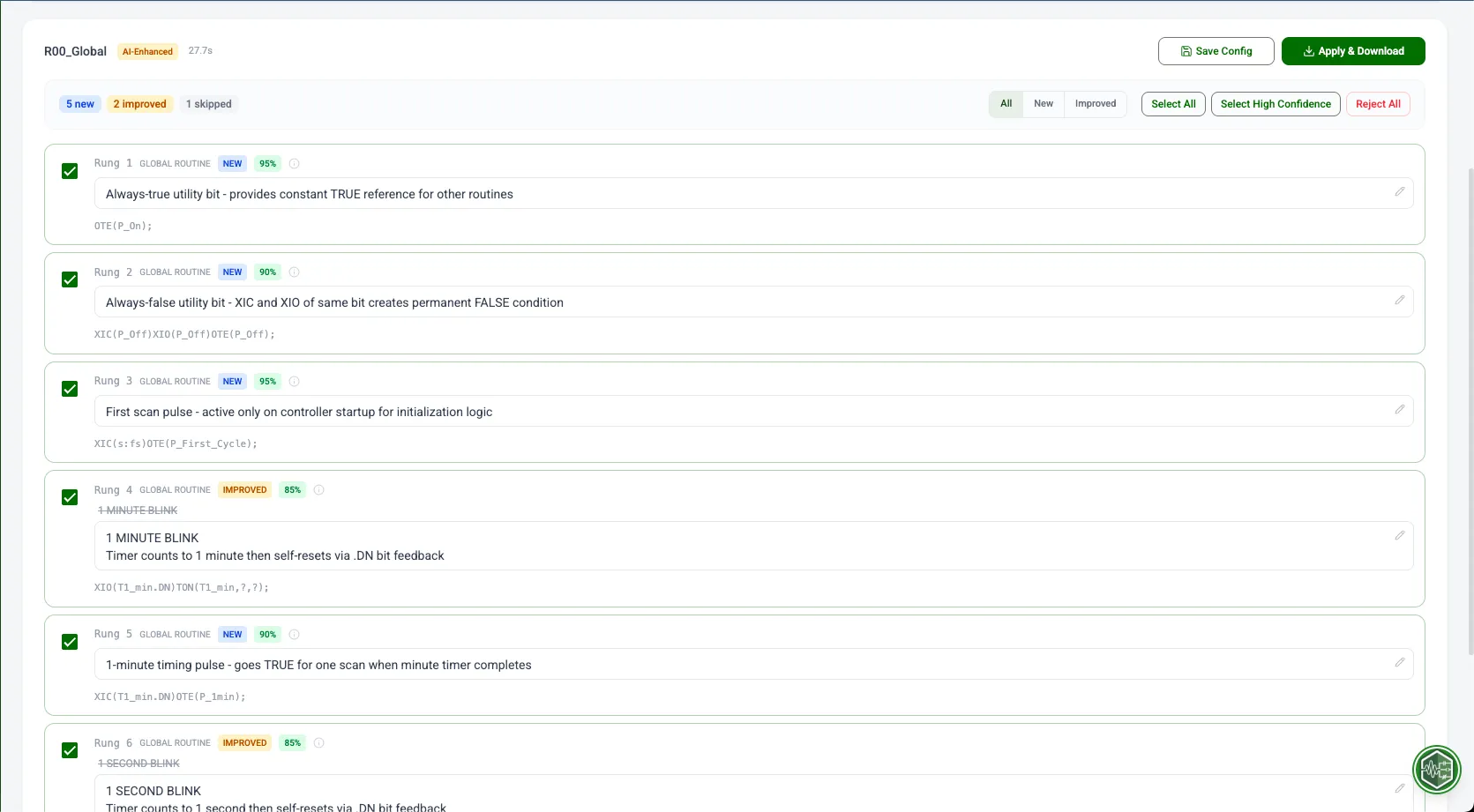1474x812 pixels.
Task: Open the info icon beside Rung 6 85%
Action: [319, 743]
